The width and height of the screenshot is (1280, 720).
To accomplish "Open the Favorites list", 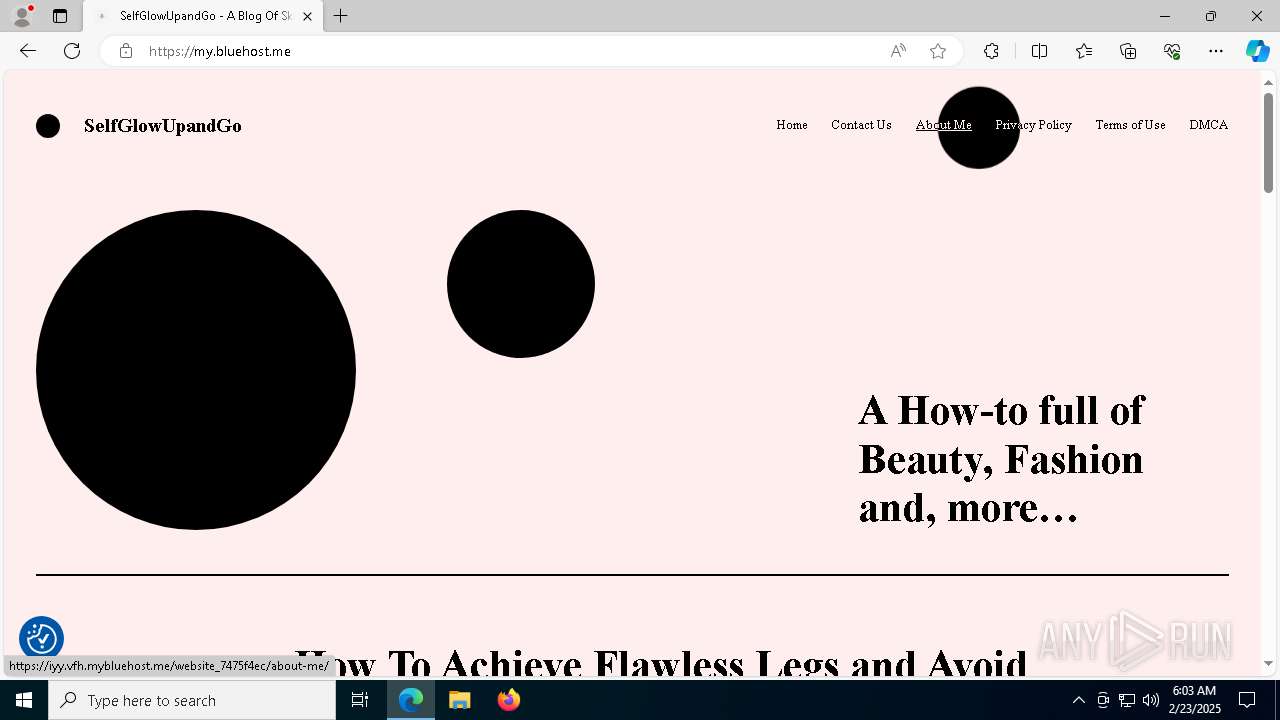I will click(x=1084, y=51).
